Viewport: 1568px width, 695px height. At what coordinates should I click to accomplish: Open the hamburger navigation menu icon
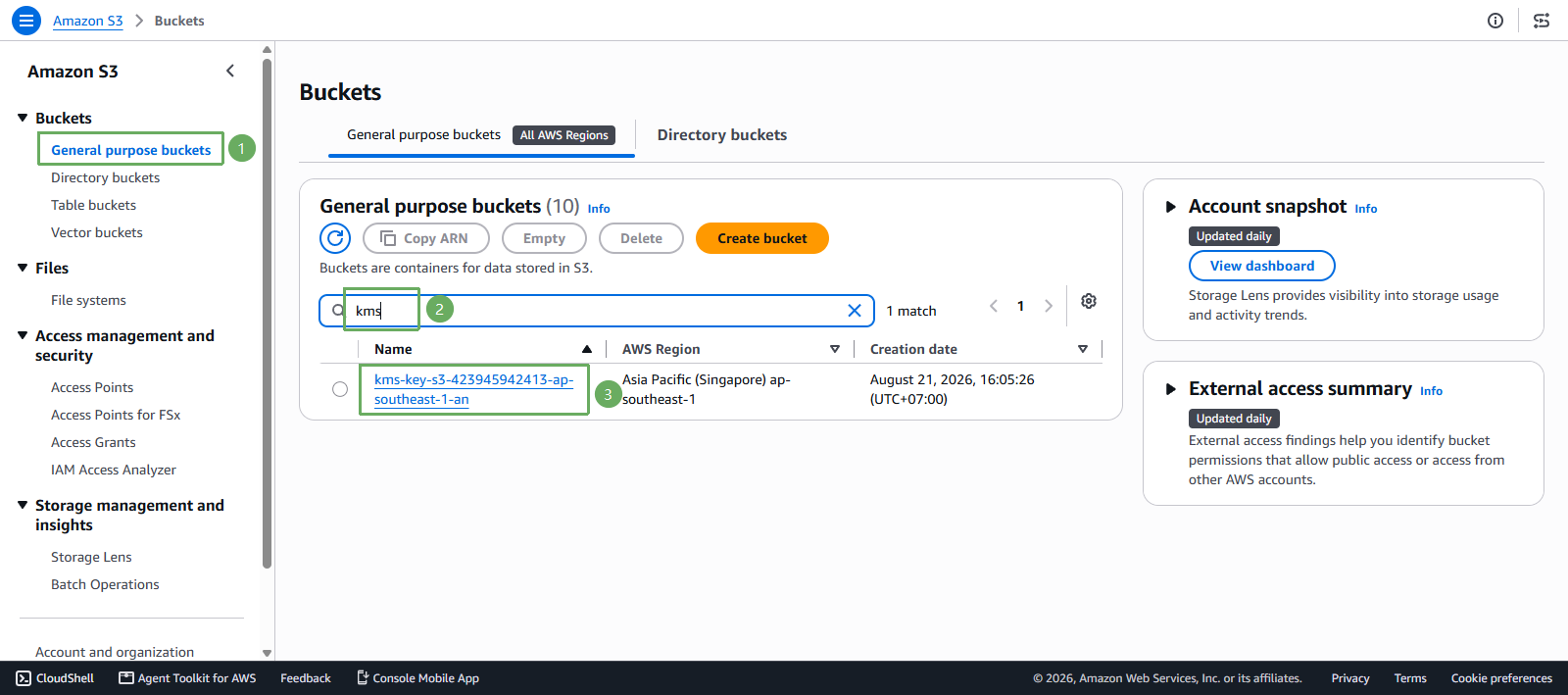pos(26,20)
